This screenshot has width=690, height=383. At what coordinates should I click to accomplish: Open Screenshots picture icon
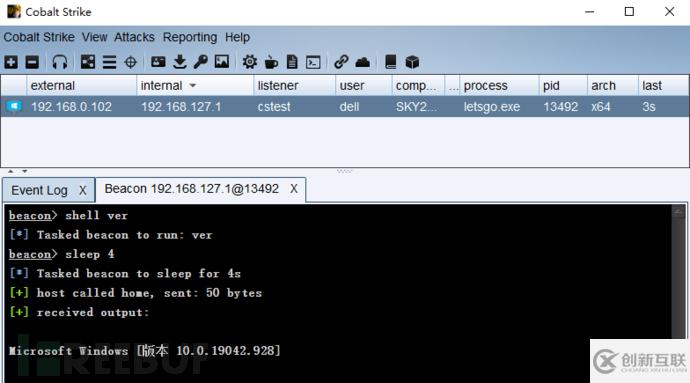(x=222, y=62)
